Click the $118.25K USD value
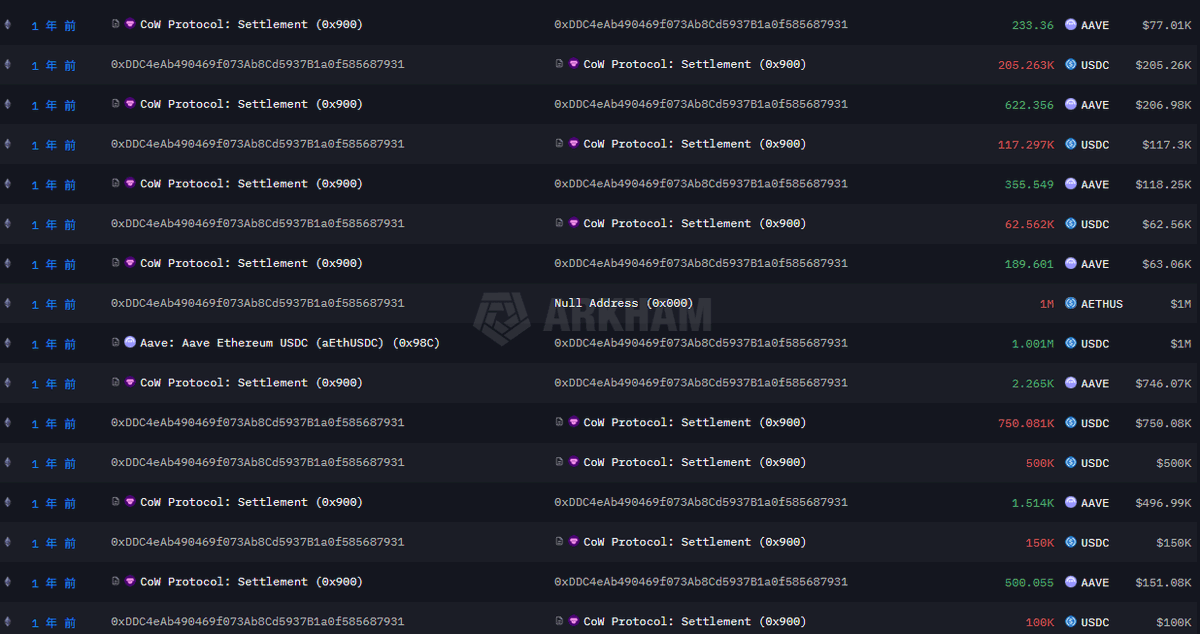The image size is (1200, 634). click(x=1164, y=185)
